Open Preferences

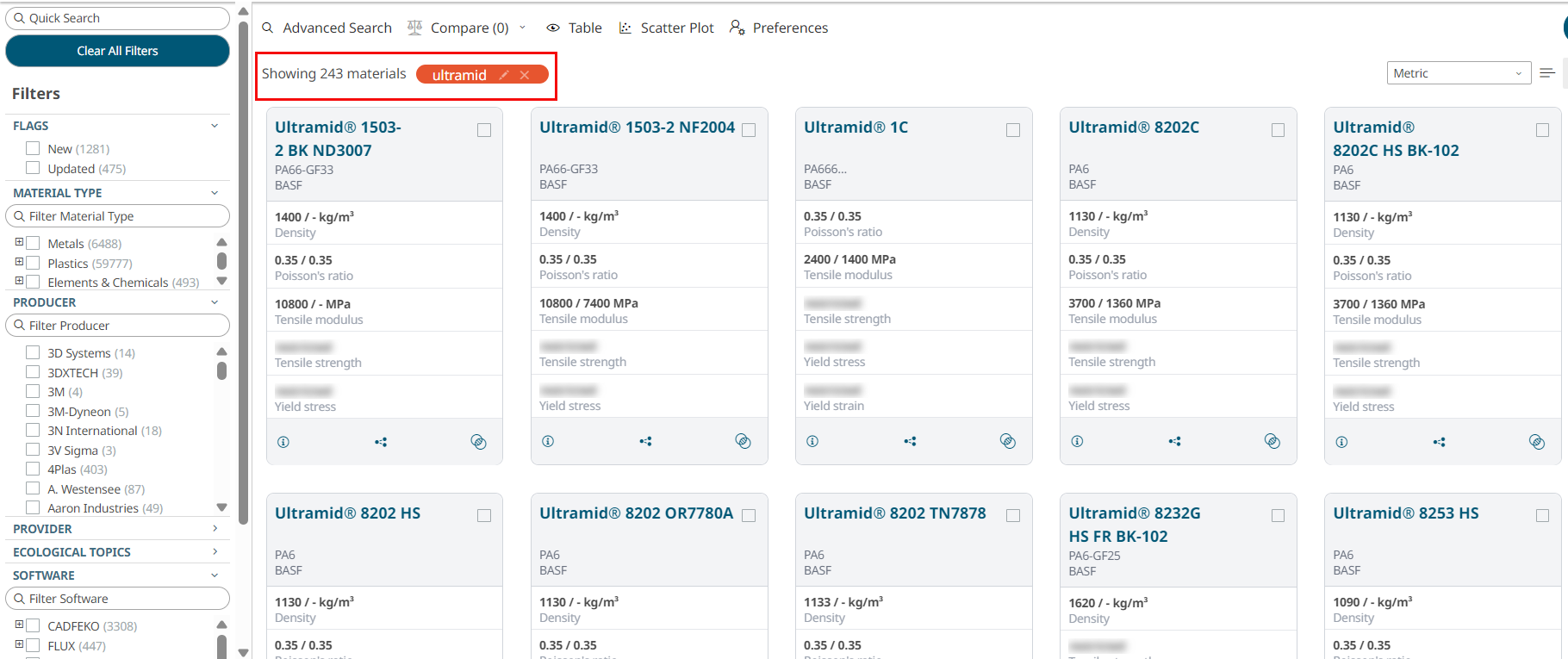click(x=790, y=28)
